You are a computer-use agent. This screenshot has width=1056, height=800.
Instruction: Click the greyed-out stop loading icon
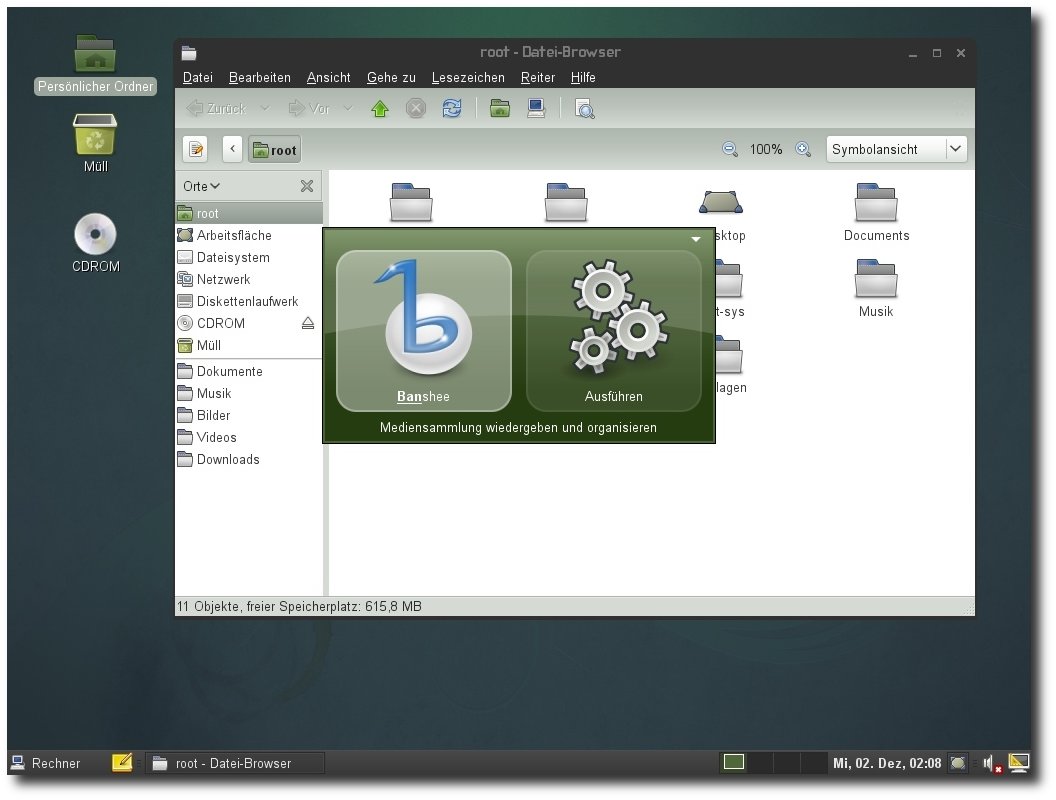tap(416, 108)
